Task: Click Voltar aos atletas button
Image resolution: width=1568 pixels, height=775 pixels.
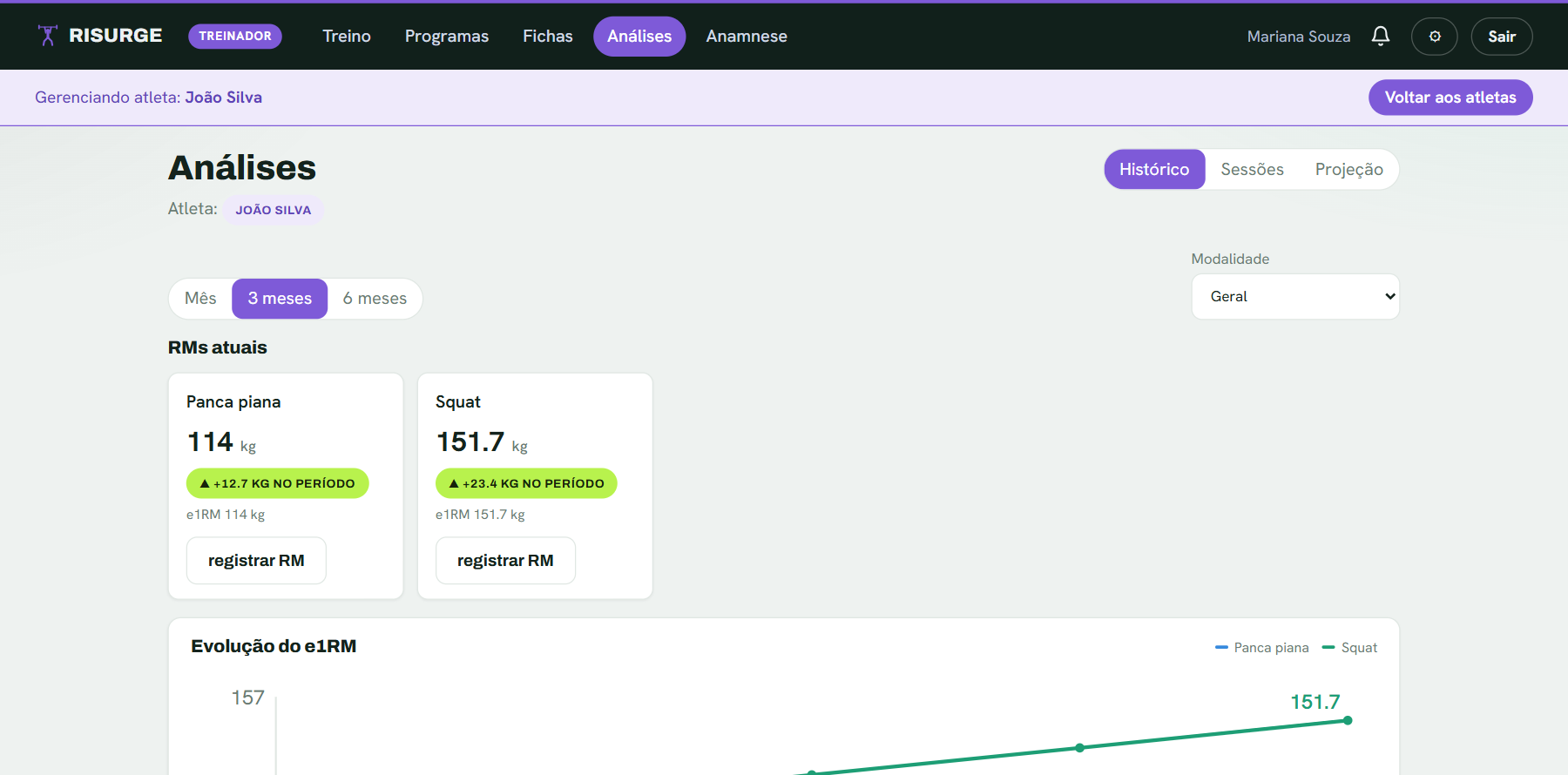Action: coord(1450,98)
